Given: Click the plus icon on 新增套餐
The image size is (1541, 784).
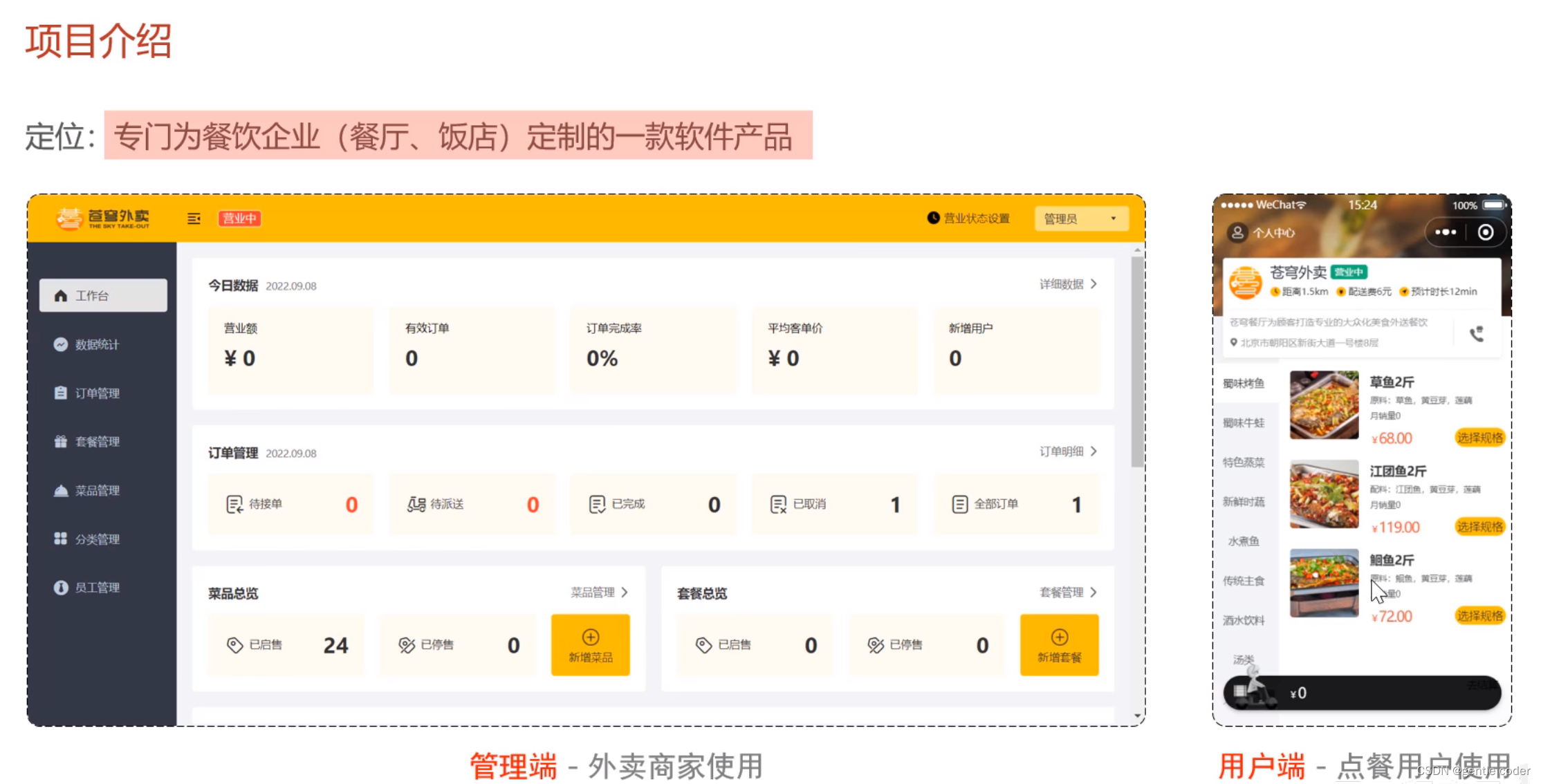Looking at the screenshot, I should click(x=1059, y=637).
